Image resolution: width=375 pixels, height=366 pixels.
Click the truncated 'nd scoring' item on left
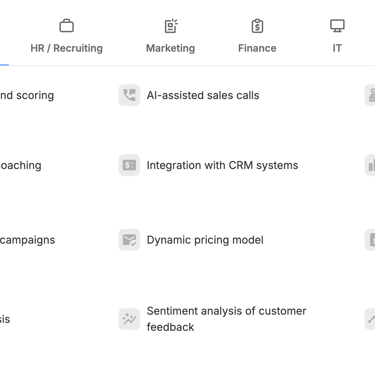[x=27, y=95]
